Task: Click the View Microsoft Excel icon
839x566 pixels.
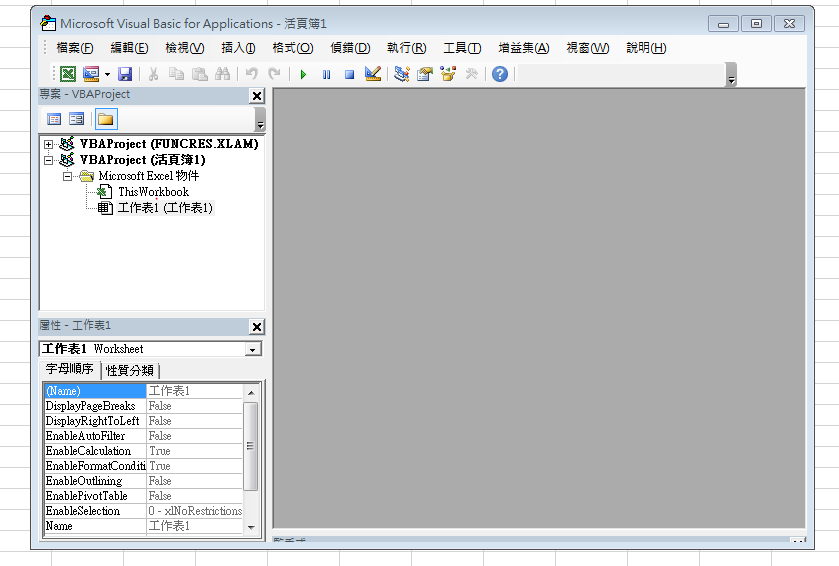Action: point(68,74)
